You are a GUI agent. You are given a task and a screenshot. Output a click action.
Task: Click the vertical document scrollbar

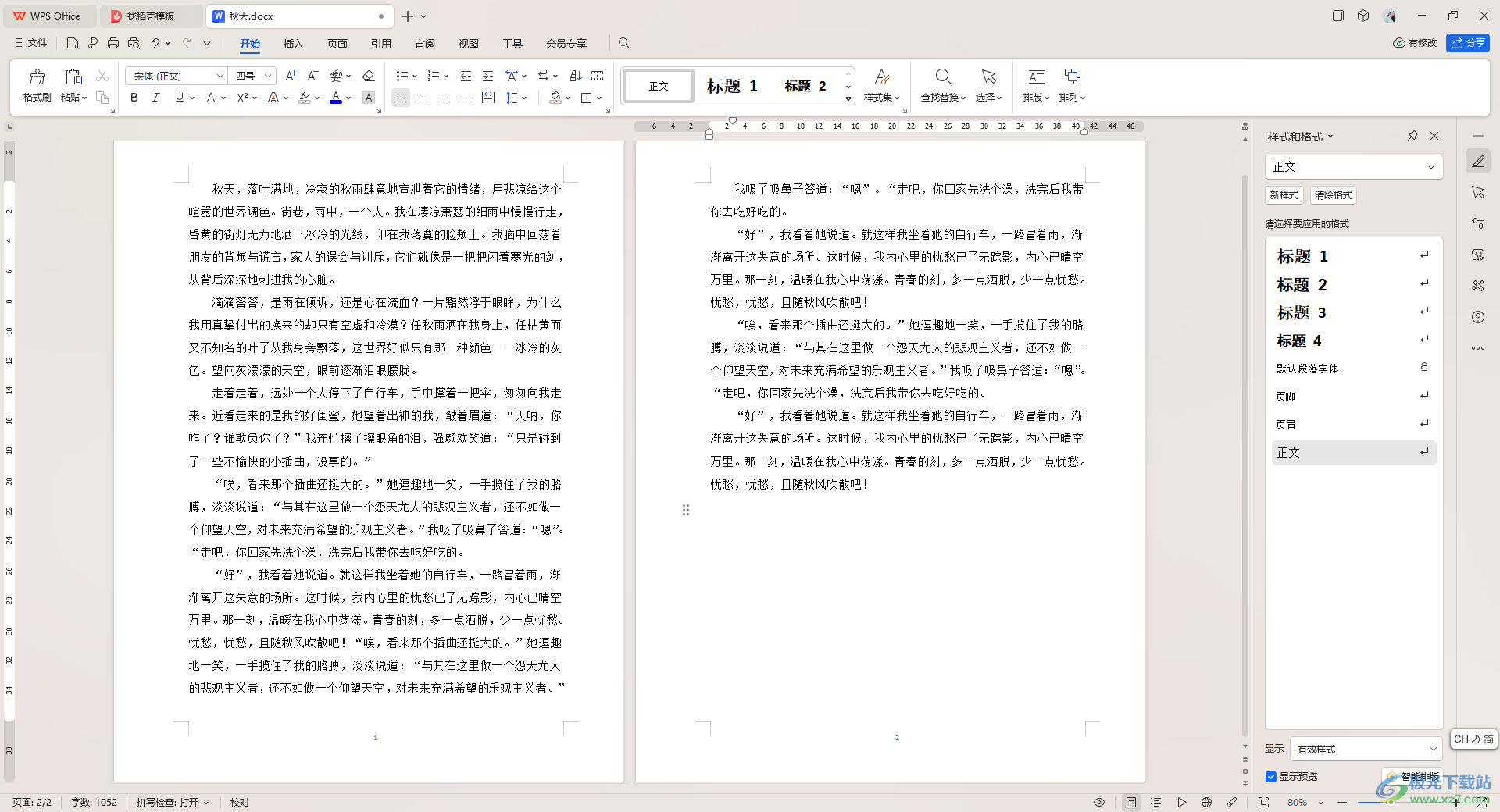click(1245, 457)
